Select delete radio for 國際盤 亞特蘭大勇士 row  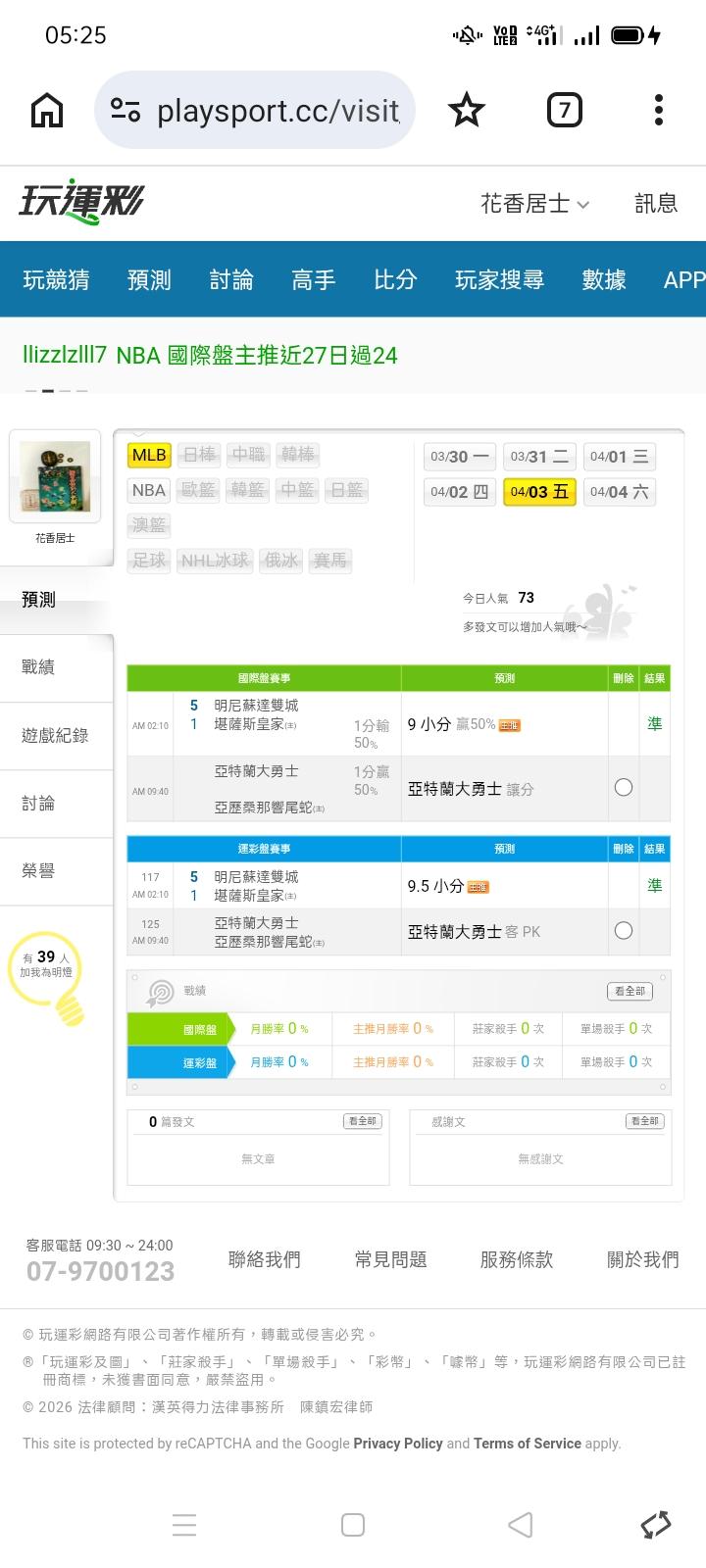623,788
